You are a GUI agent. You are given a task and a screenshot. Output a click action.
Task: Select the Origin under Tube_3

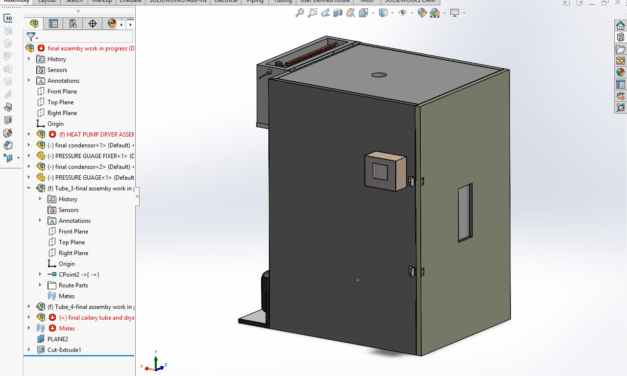(x=61, y=264)
